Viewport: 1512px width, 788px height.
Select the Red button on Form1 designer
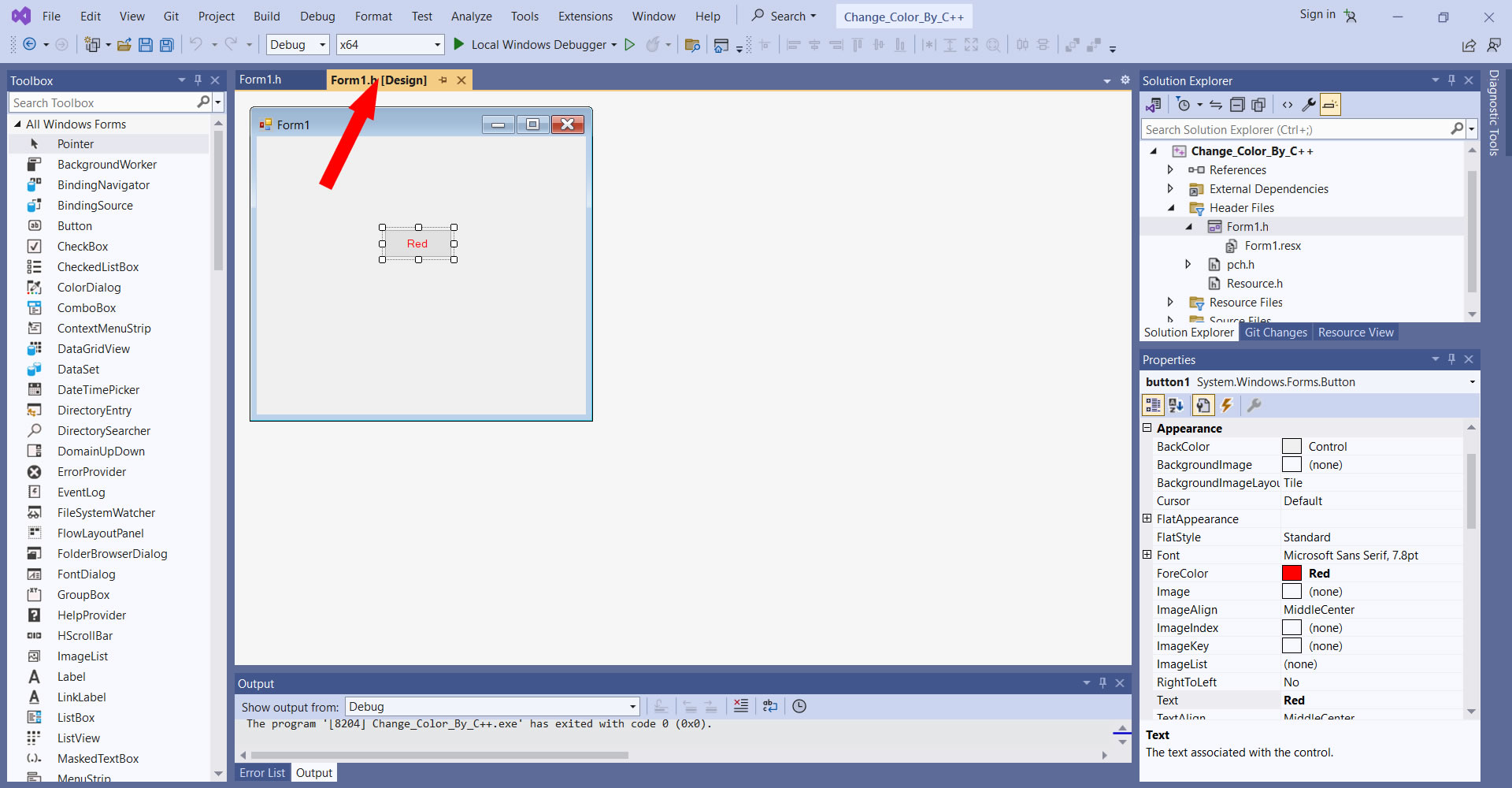(x=417, y=243)
